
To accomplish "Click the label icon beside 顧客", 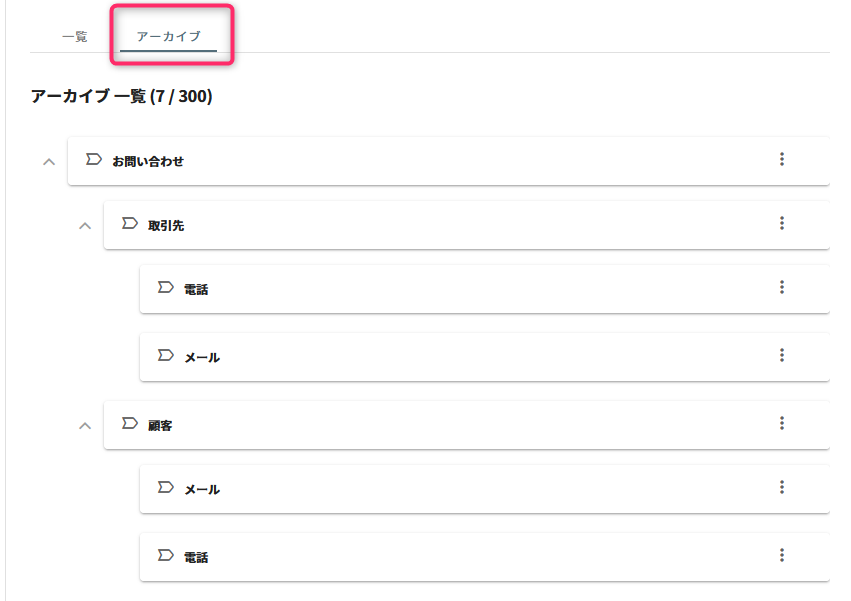I will click(130, 423).
